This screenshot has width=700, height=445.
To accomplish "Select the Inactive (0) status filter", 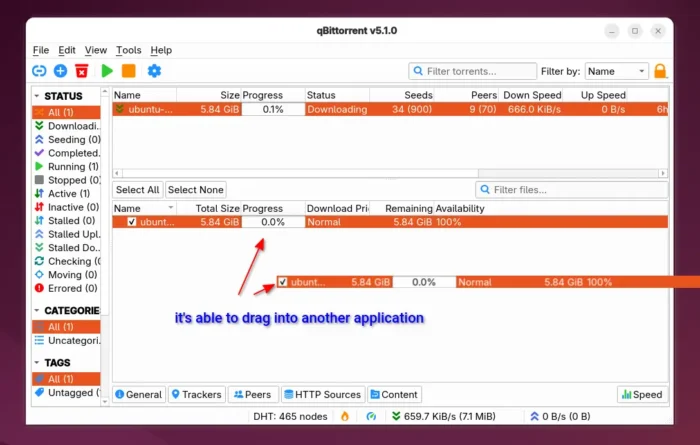I will pos(67,207).
